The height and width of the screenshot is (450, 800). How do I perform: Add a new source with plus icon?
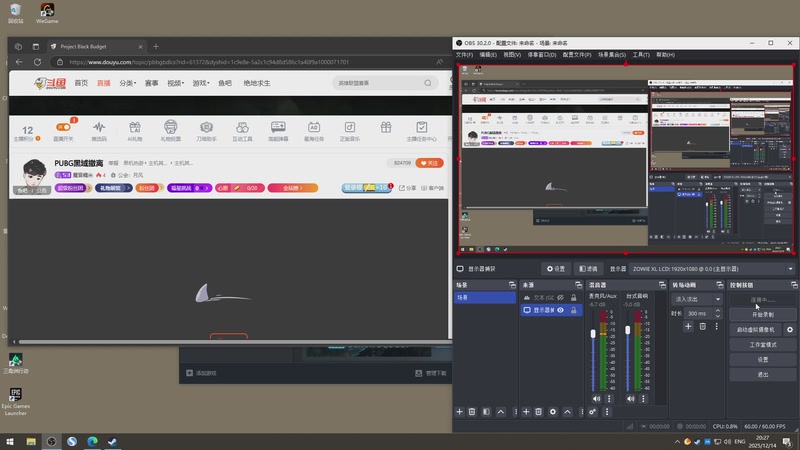[526, 412]
